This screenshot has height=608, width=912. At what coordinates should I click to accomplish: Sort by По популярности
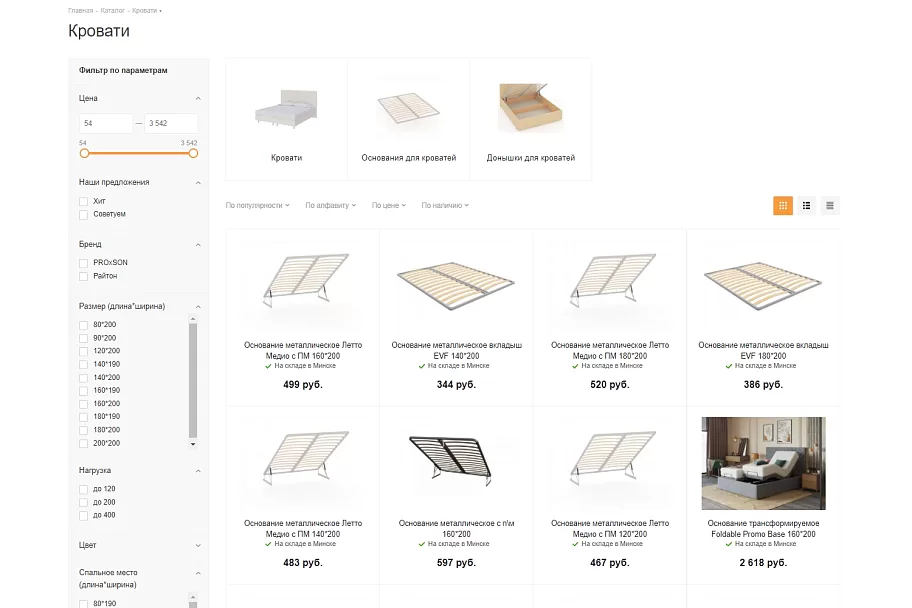pos(257,205)
